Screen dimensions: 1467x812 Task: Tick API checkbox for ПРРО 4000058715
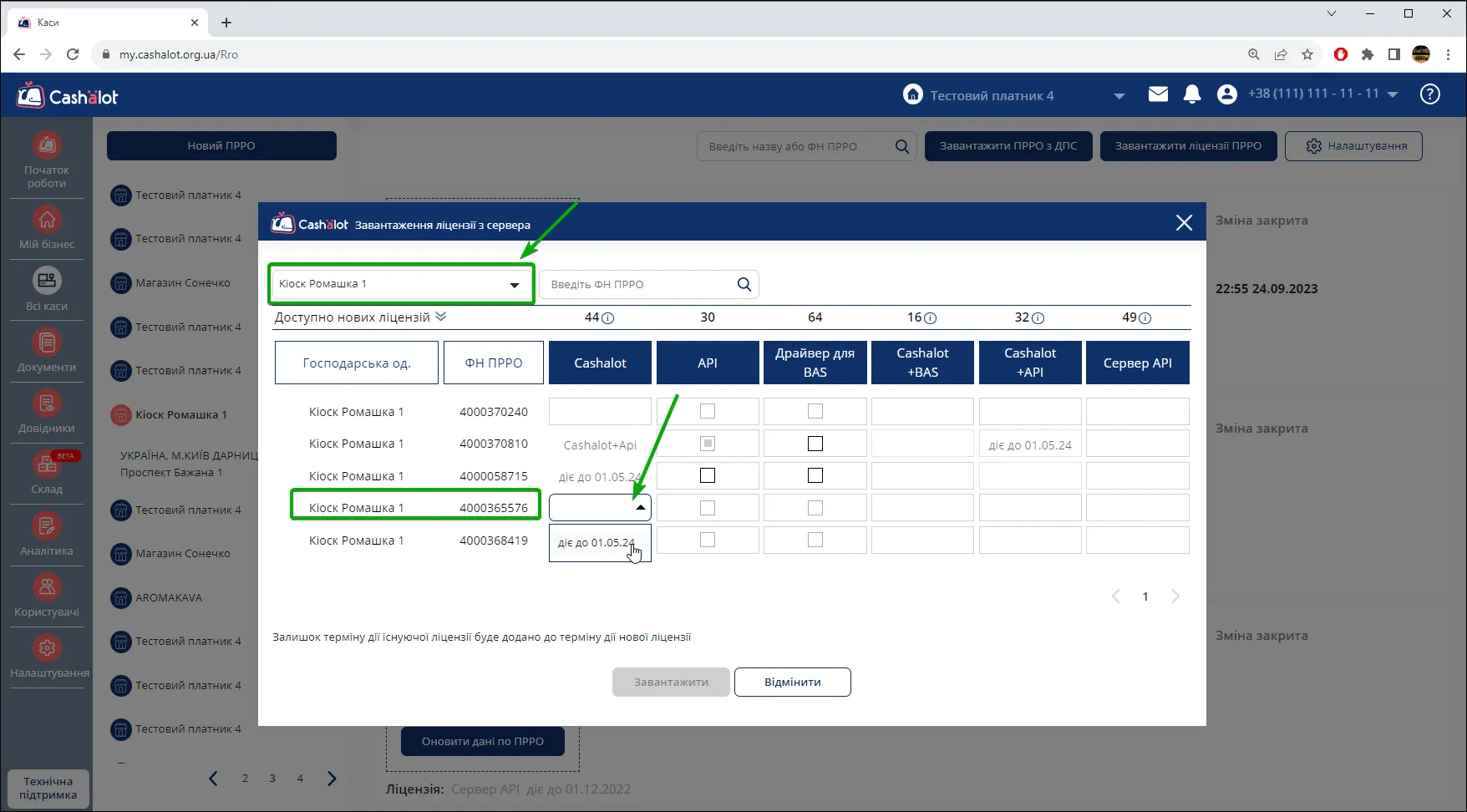708,475
